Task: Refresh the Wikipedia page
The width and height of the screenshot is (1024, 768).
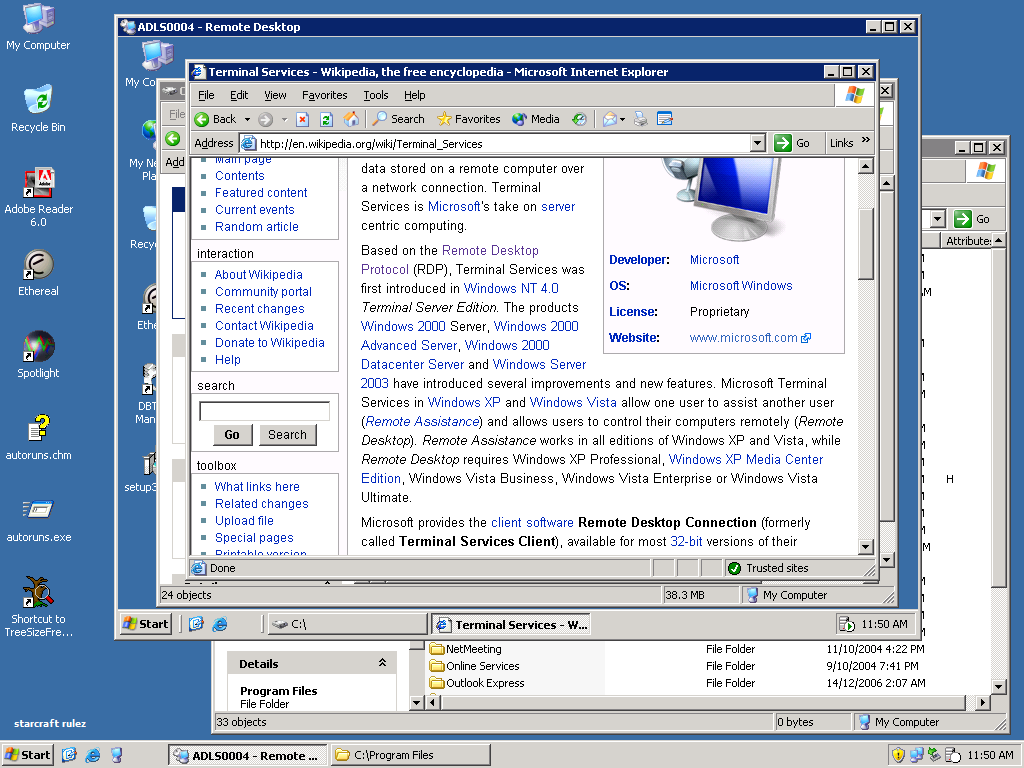Action: pyautogui.click(x=326, y=119)
